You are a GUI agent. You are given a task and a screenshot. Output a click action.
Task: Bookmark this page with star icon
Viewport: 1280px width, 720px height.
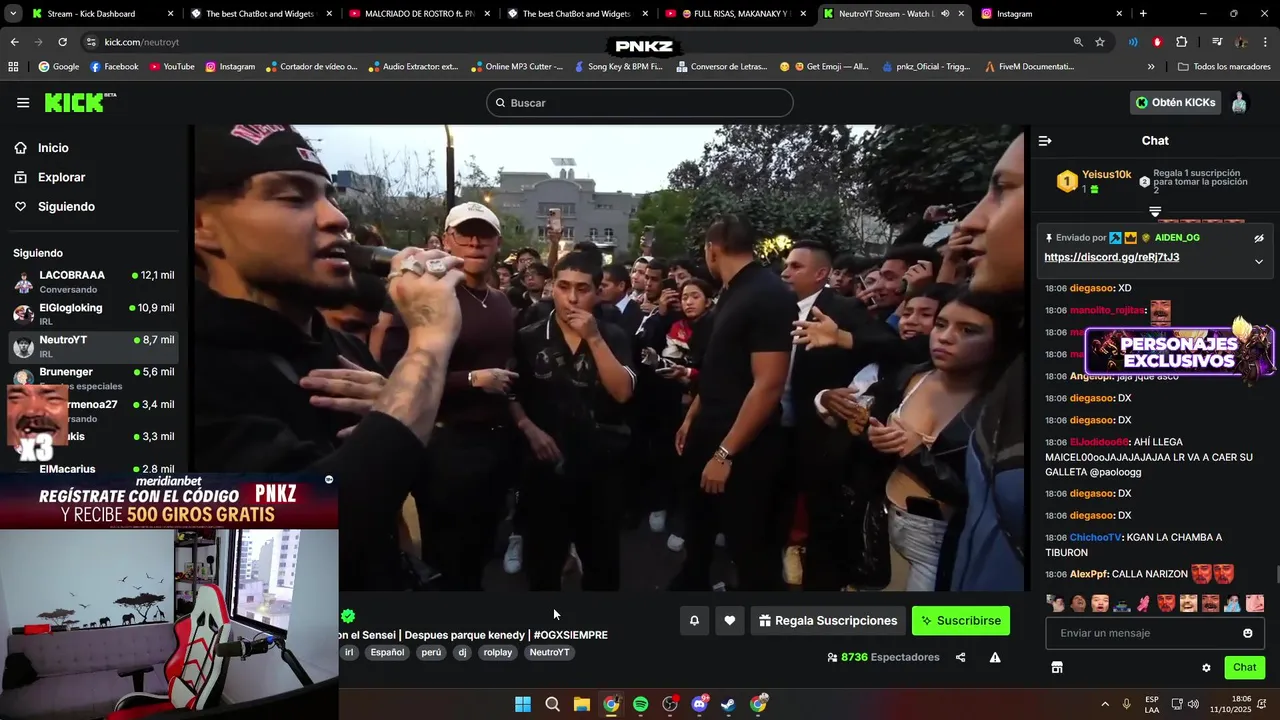[x=1100, y=42]
